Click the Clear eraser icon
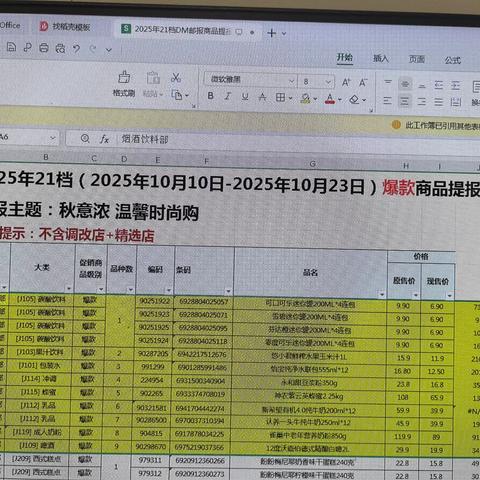 tap(354, 99)
